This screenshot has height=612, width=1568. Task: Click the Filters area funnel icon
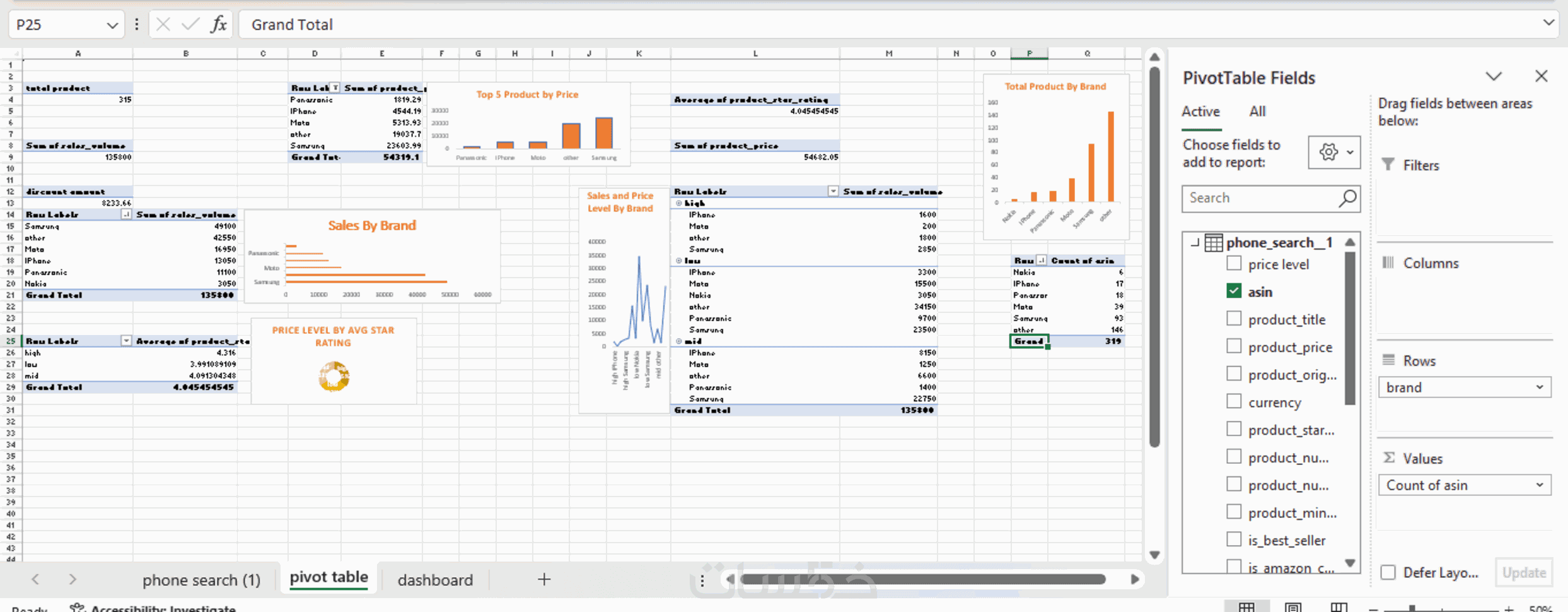pyautogui.click(x=1388, y=165)
